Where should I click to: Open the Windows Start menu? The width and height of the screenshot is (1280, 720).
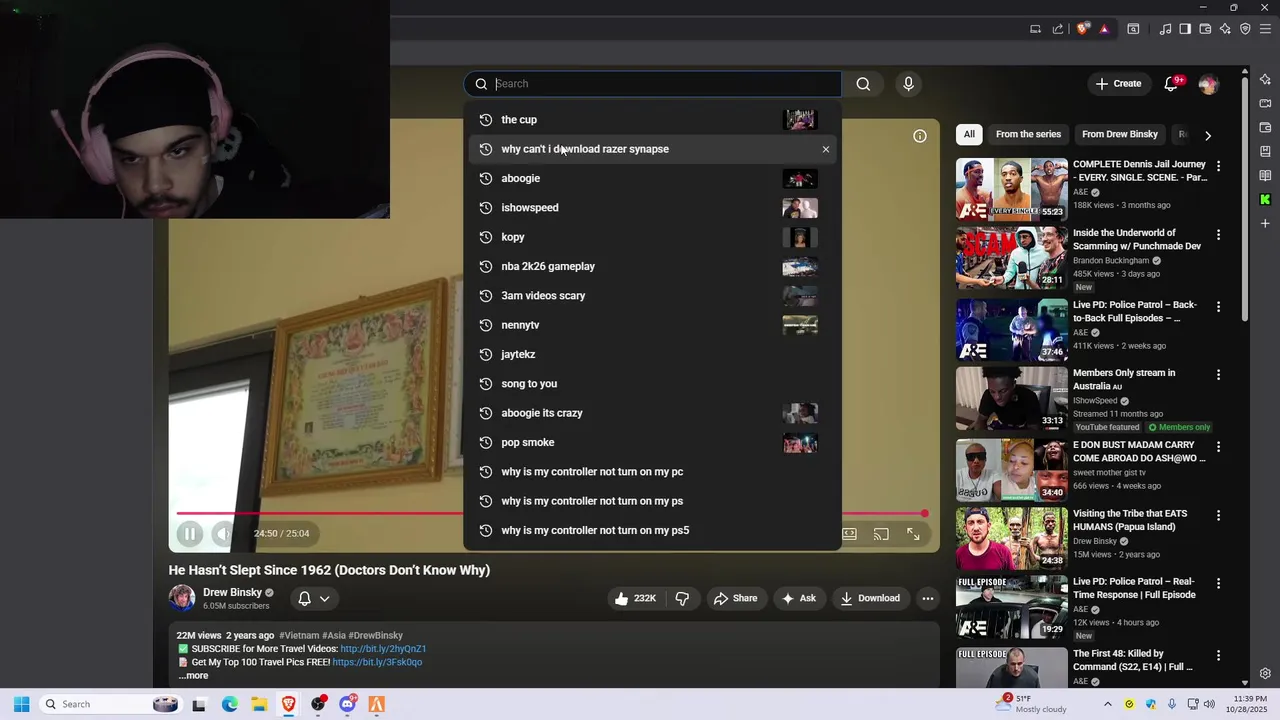coord(21,704)
